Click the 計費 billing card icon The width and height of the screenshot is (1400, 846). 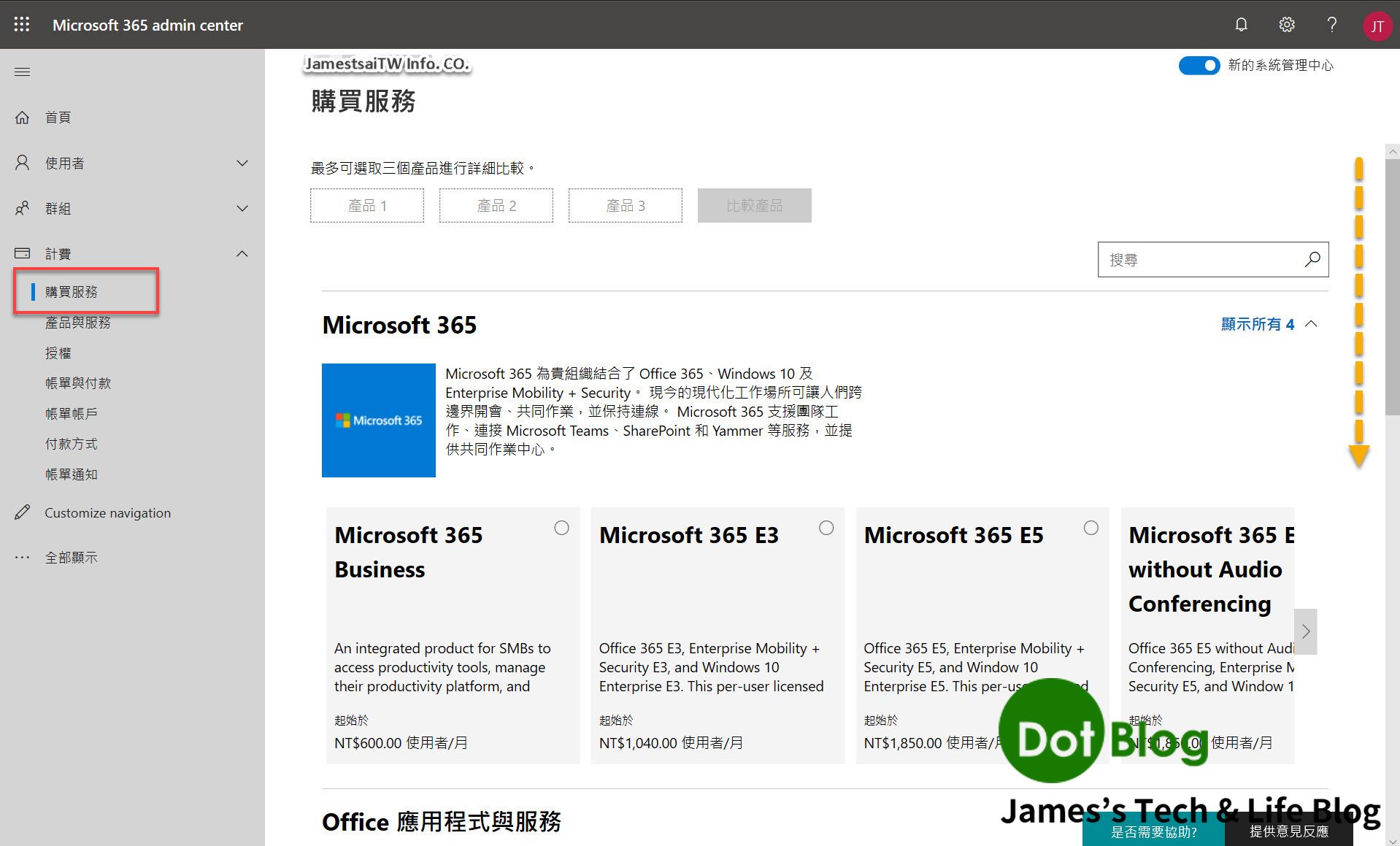[x=23, y=253]
